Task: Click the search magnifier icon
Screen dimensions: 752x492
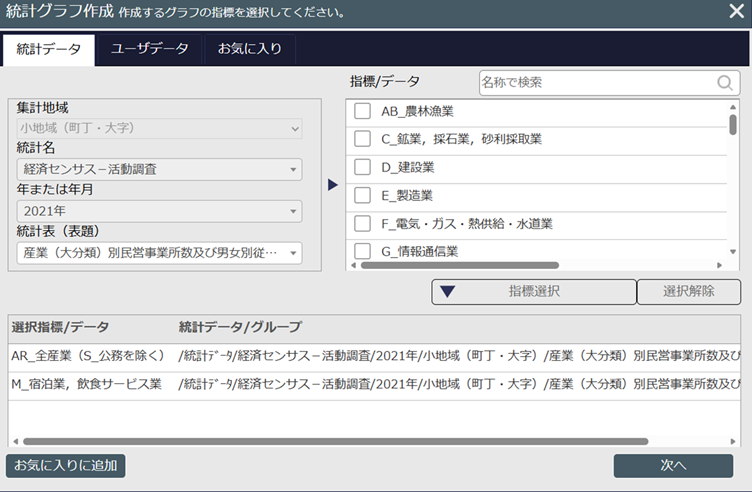Action: click(724, 82)
